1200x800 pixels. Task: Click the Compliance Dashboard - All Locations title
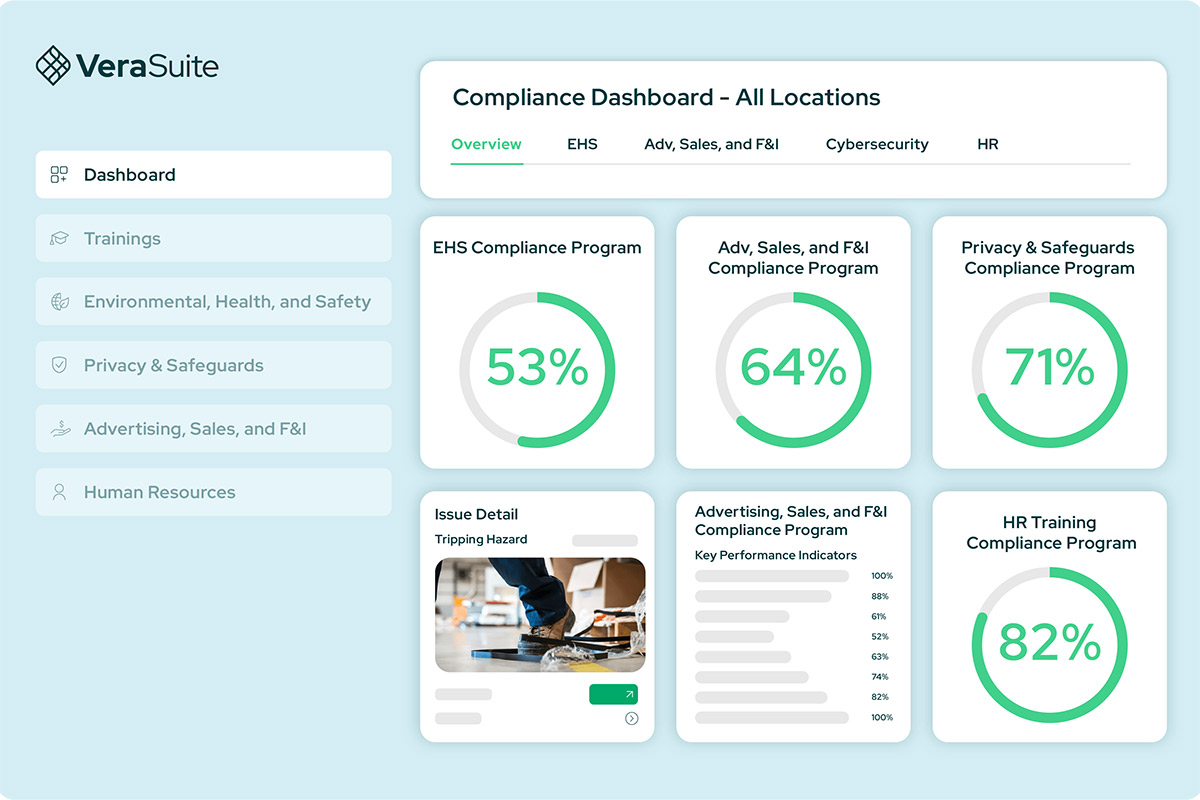tap(666, 98)
